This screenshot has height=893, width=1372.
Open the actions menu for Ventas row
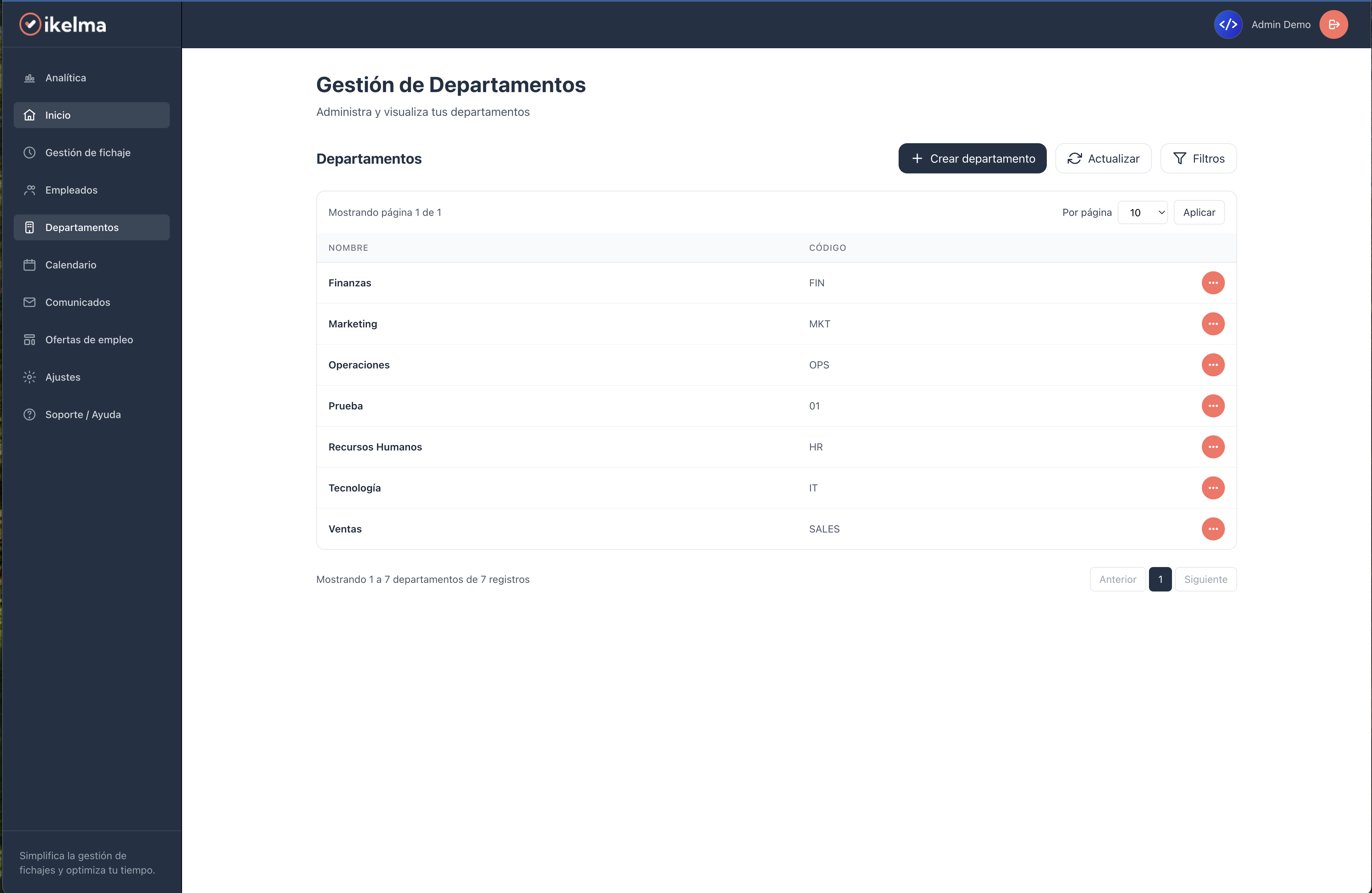[1213, 529]
